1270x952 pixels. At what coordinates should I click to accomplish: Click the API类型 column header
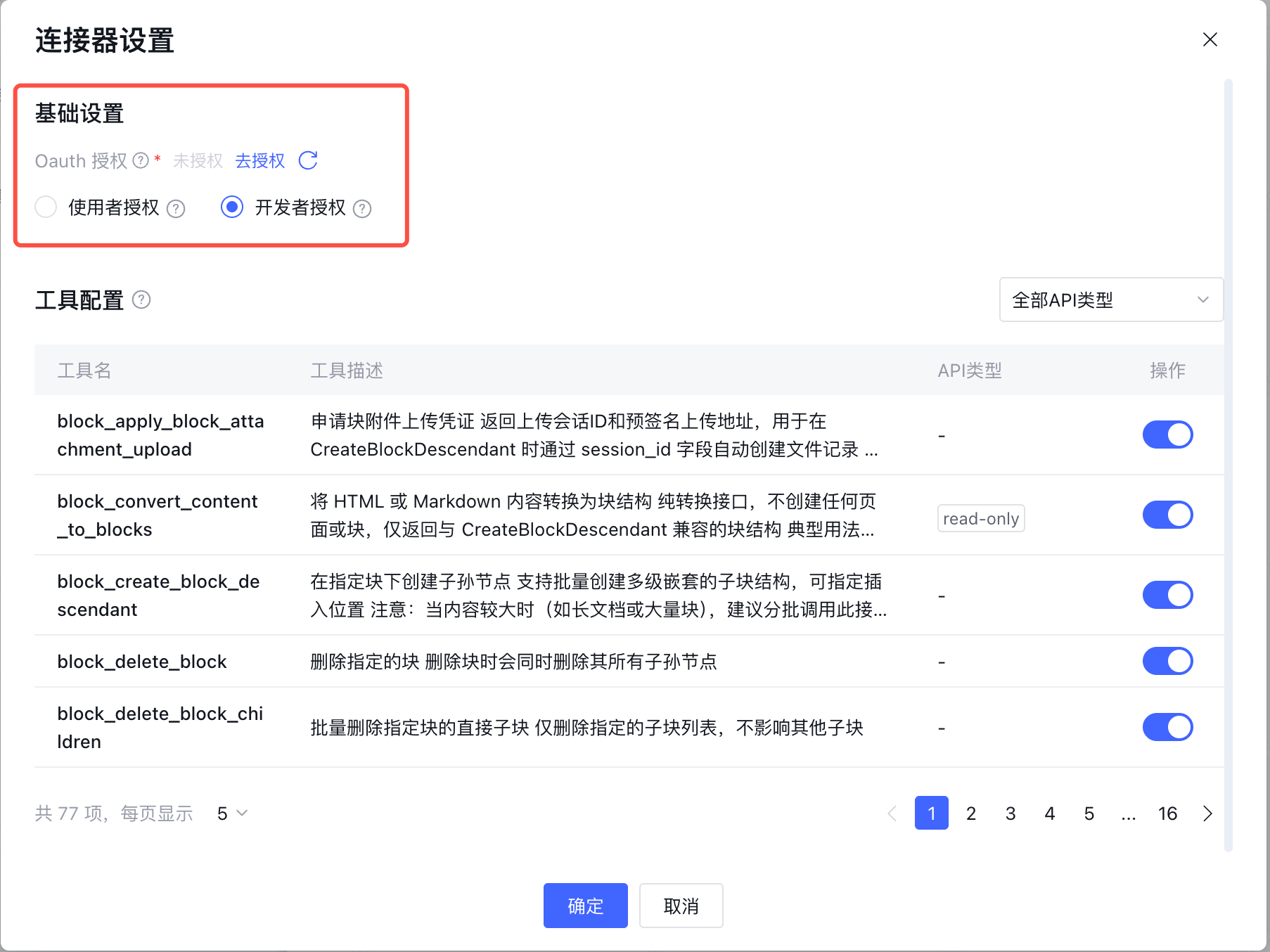[x=970, y=371]
